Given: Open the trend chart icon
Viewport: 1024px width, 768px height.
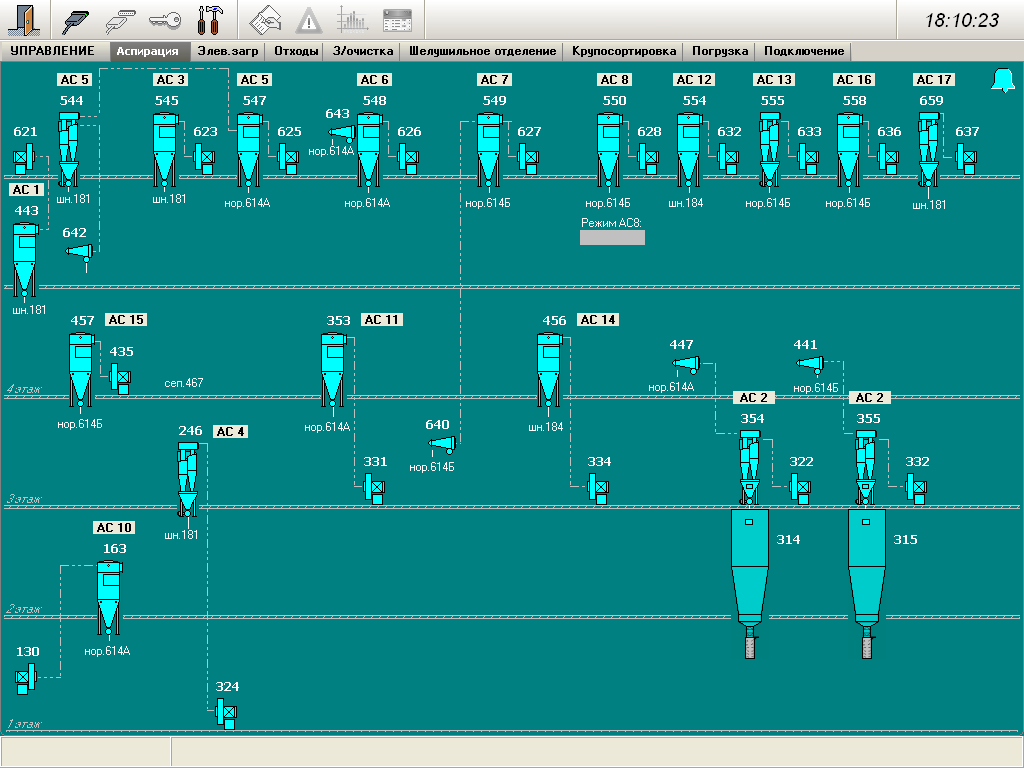Looking at the screenshot, I should click(x=352, y=19).
